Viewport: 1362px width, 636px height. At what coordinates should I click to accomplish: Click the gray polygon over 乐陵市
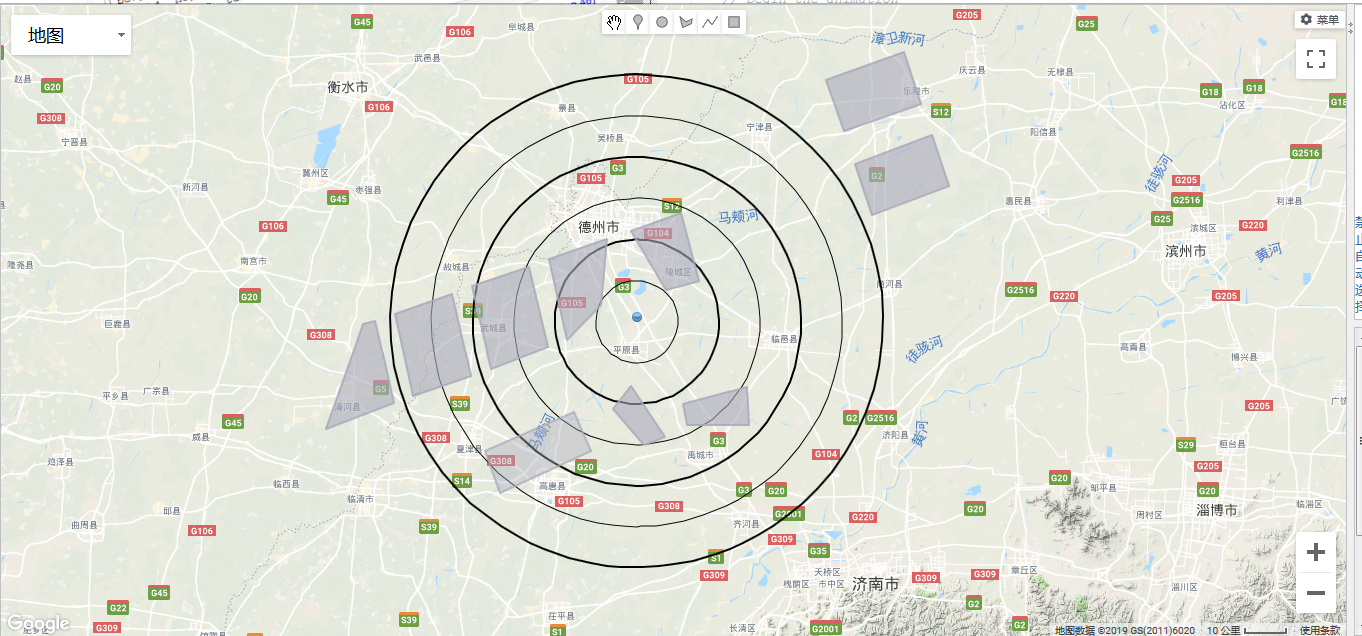click(874, 91)
